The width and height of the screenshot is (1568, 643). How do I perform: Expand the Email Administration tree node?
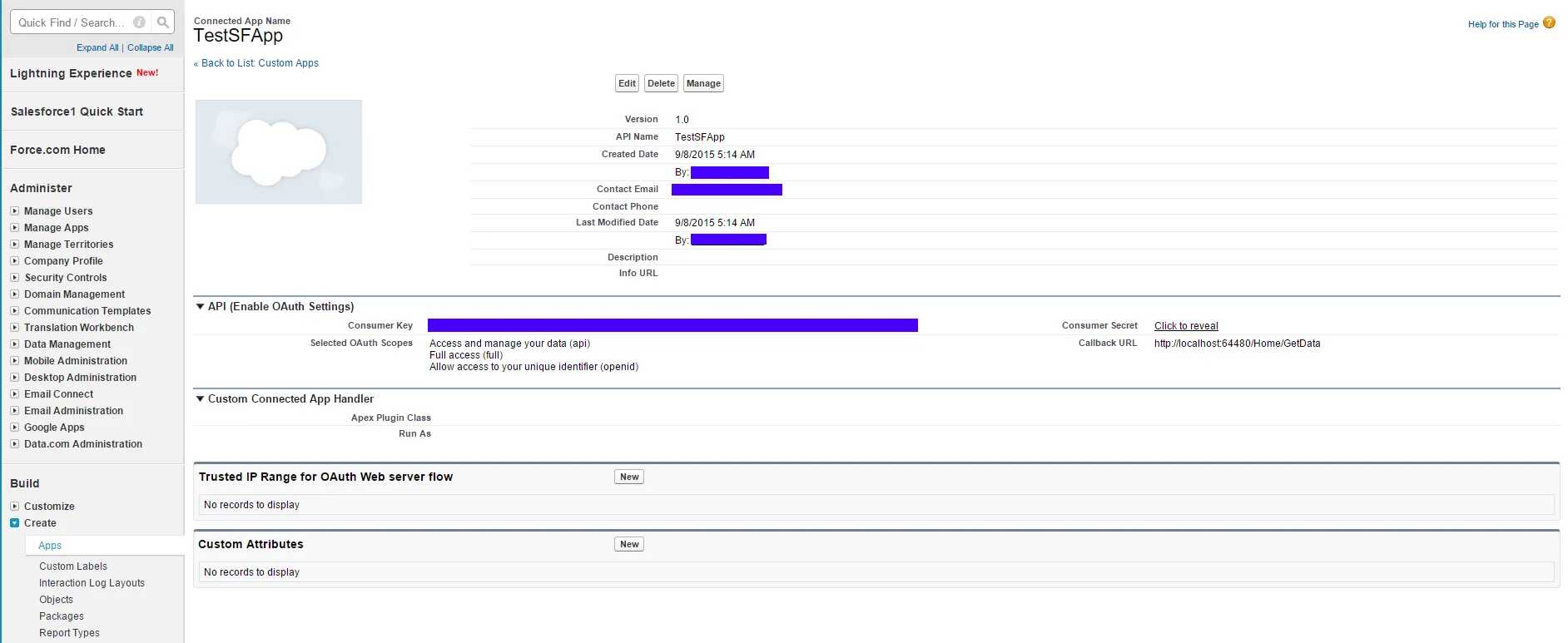tap(14, 411)
